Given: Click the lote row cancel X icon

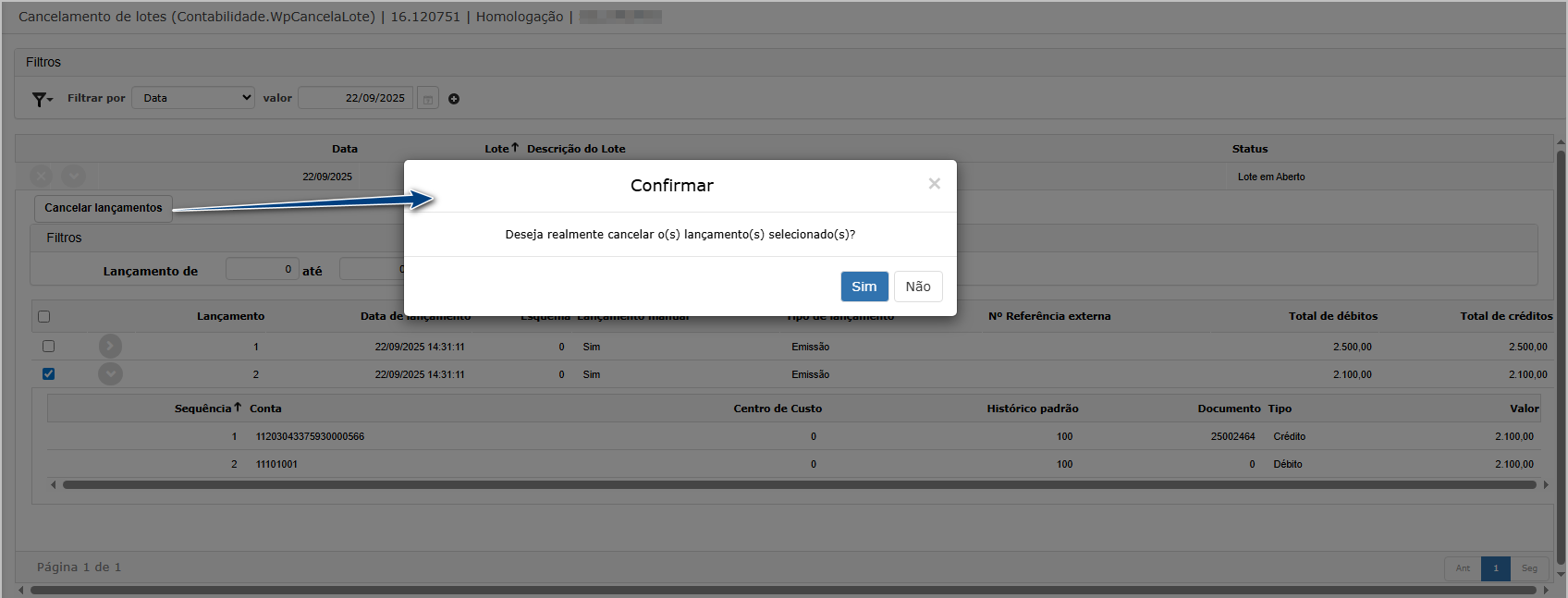Looking at the screenshot, I should coord(42,176).
